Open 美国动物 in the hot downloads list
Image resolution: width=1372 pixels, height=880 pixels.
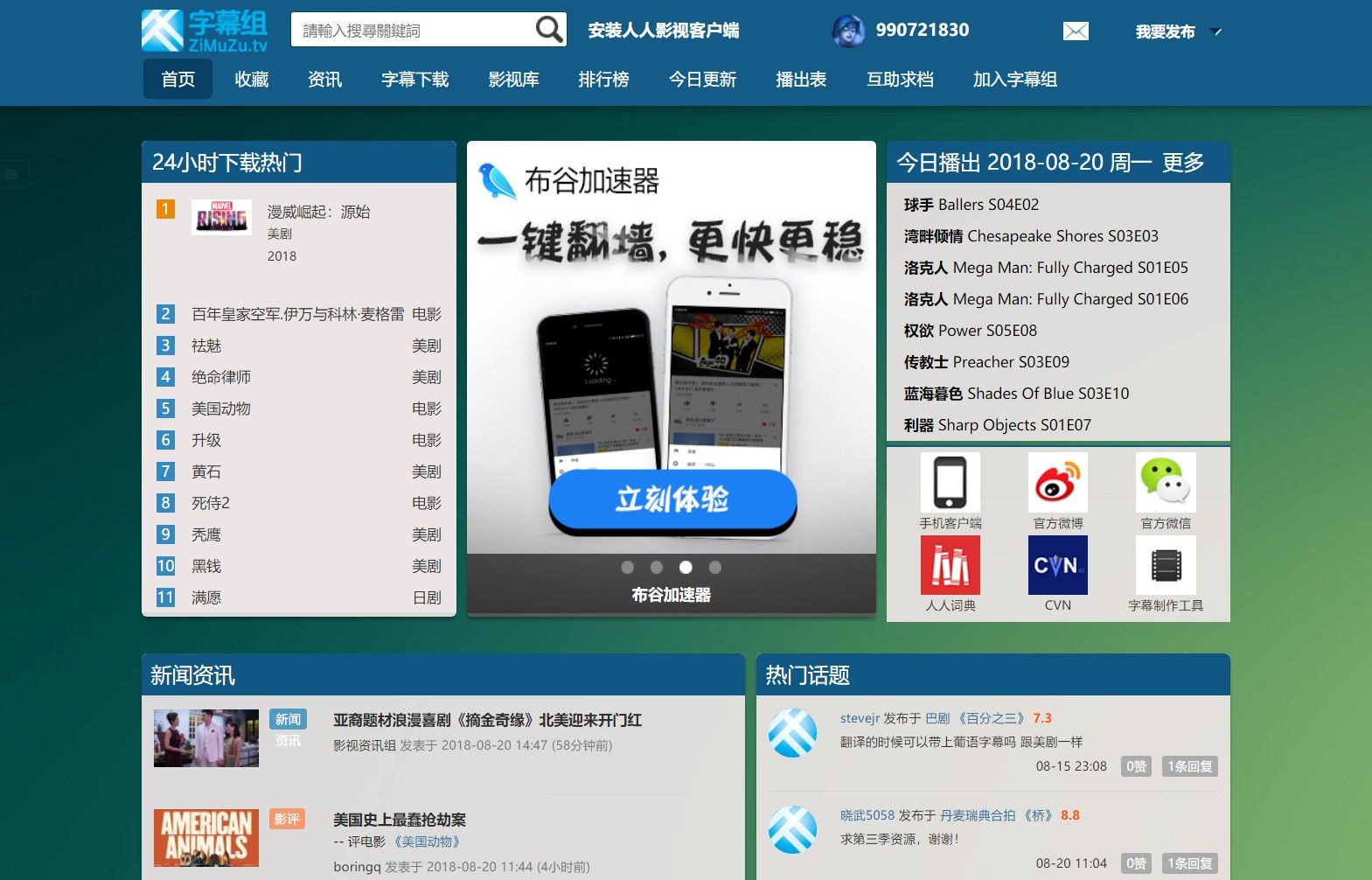click(x=221, y=409)
